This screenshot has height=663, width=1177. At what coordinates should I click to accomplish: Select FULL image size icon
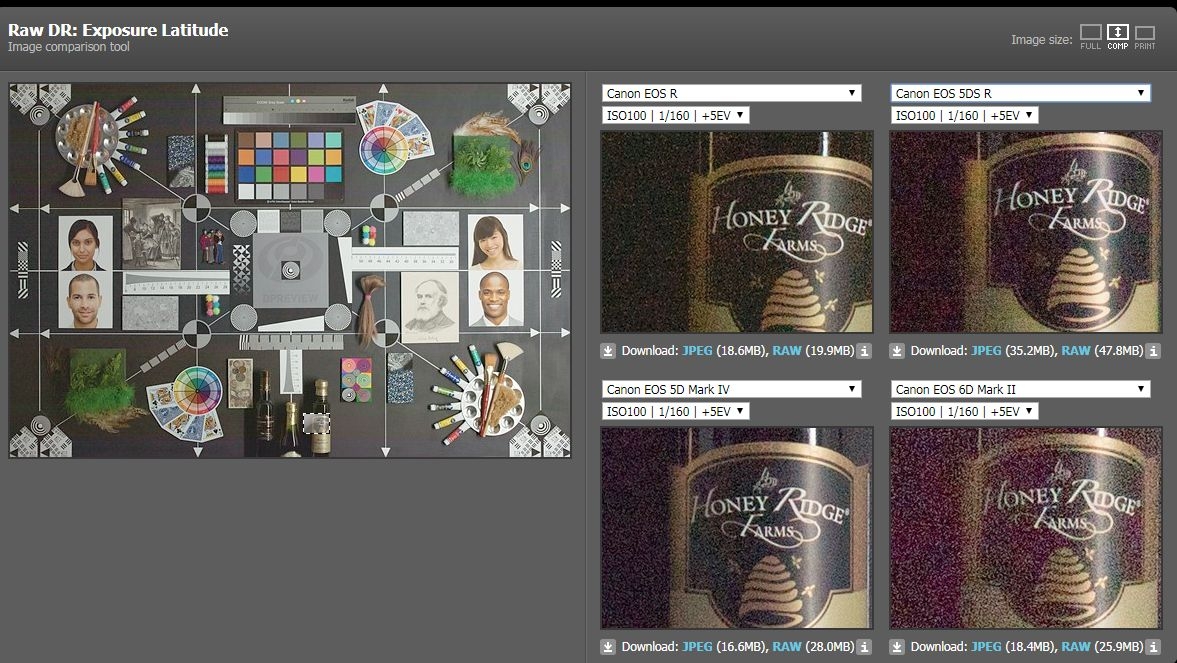(x=1091, y=37)
